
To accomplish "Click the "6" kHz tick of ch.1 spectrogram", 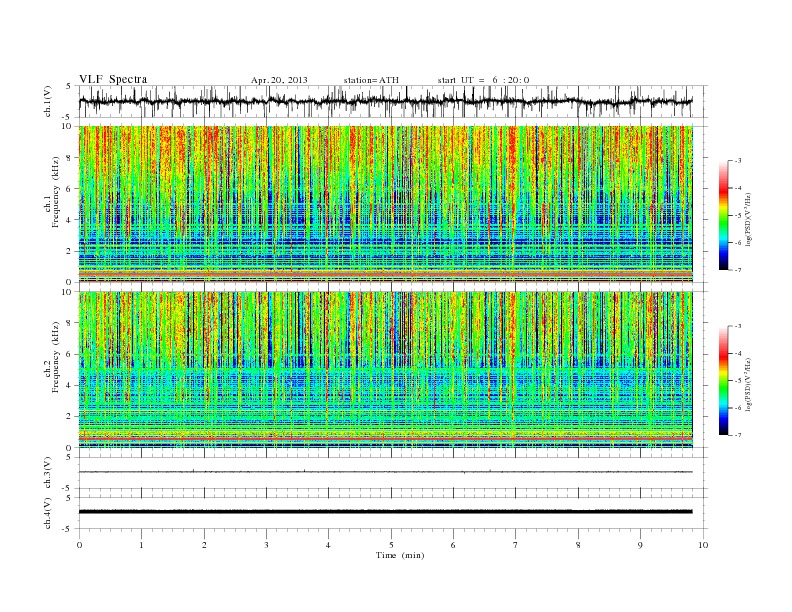I will tap(69, 189).
